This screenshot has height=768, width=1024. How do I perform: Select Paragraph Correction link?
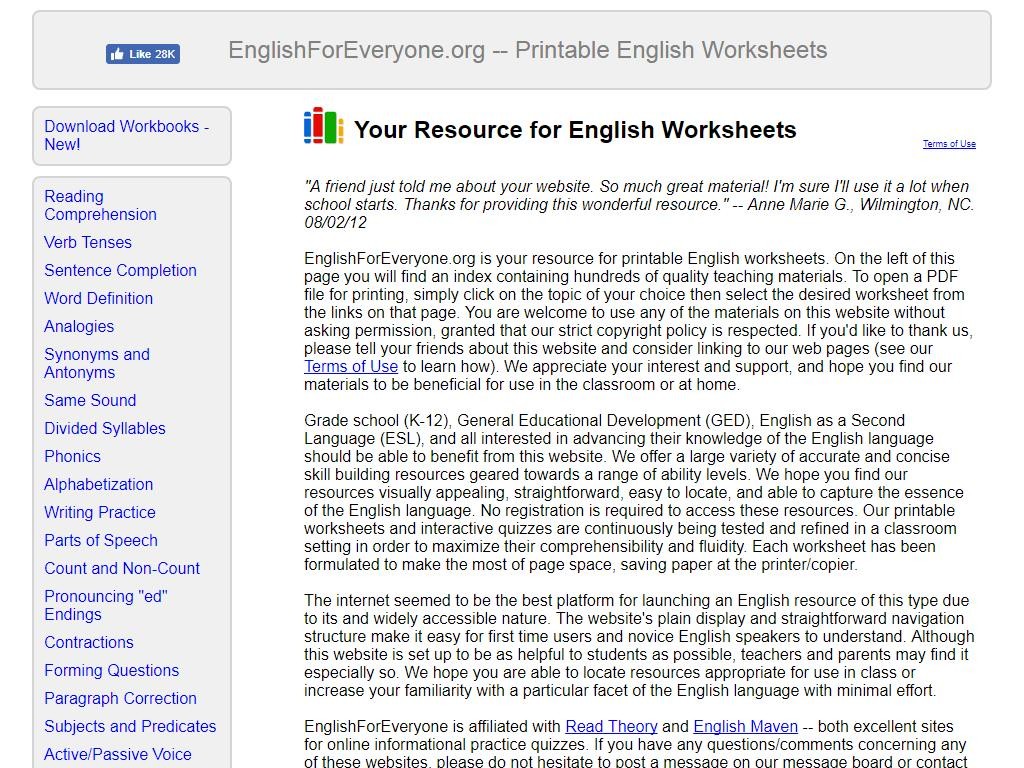[120, 699]
